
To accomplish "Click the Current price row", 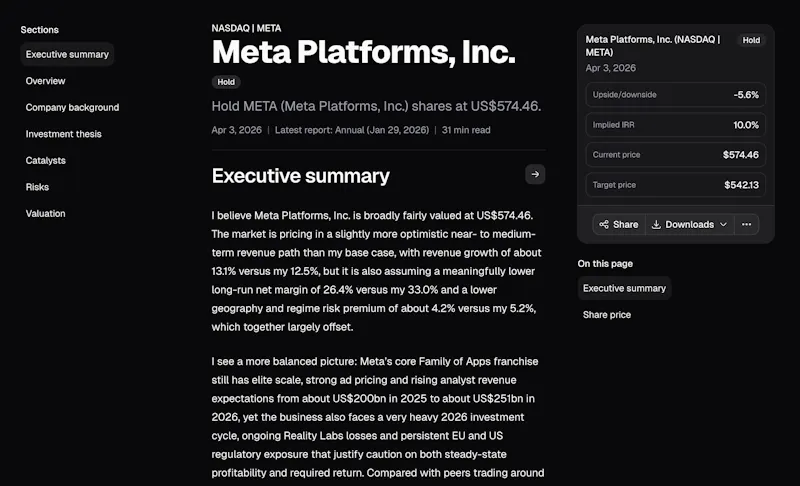I will coord(676,155).
